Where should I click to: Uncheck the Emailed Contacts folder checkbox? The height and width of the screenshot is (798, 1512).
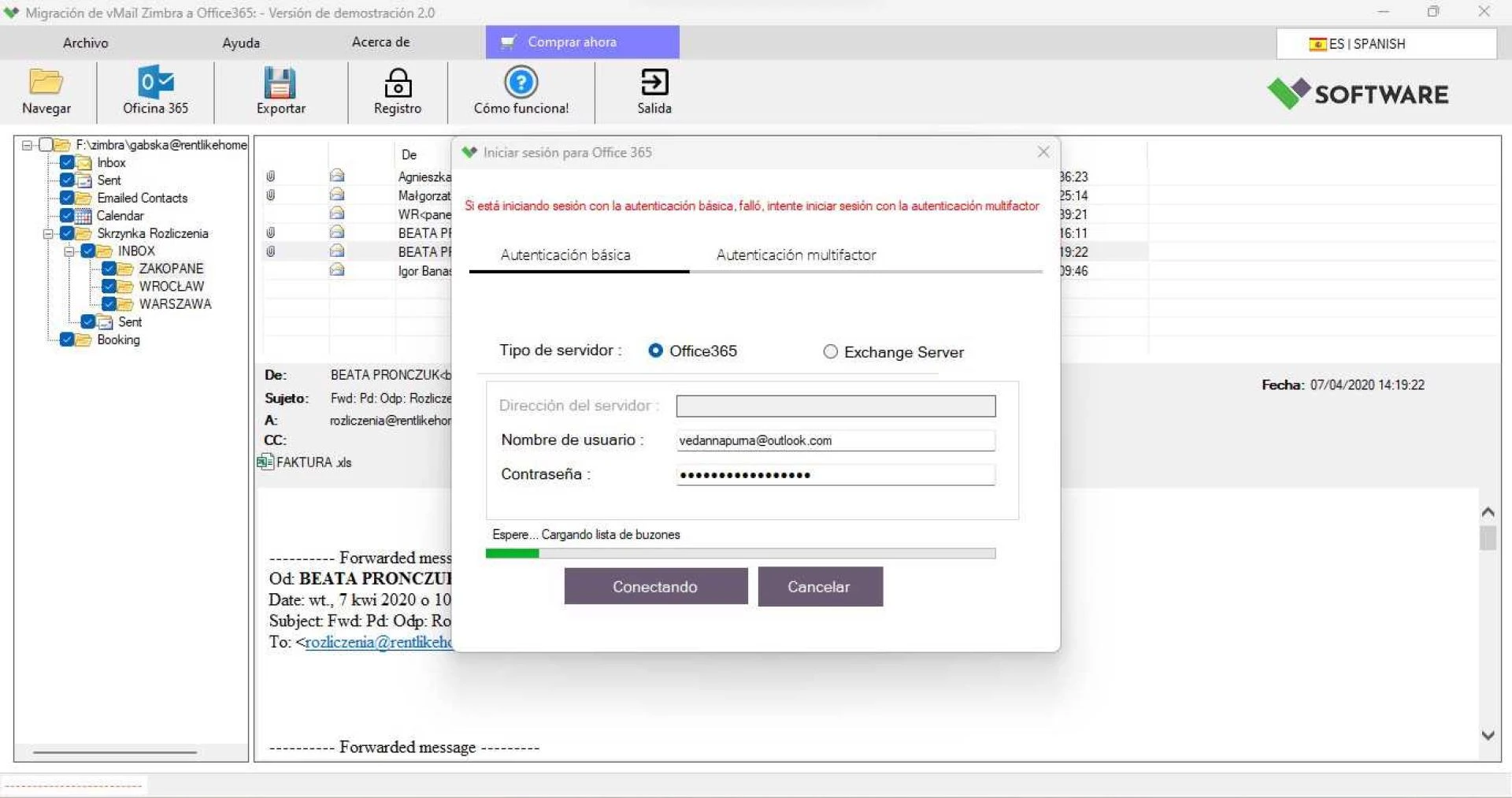click(x=67, y=198)
